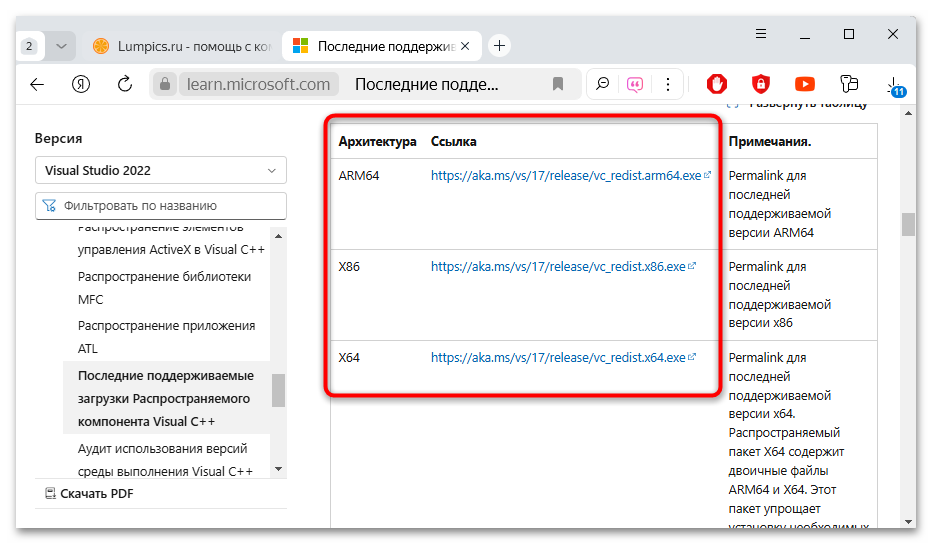Maximize the browser window
932x544 pixels.
click(x=849, y=34)
